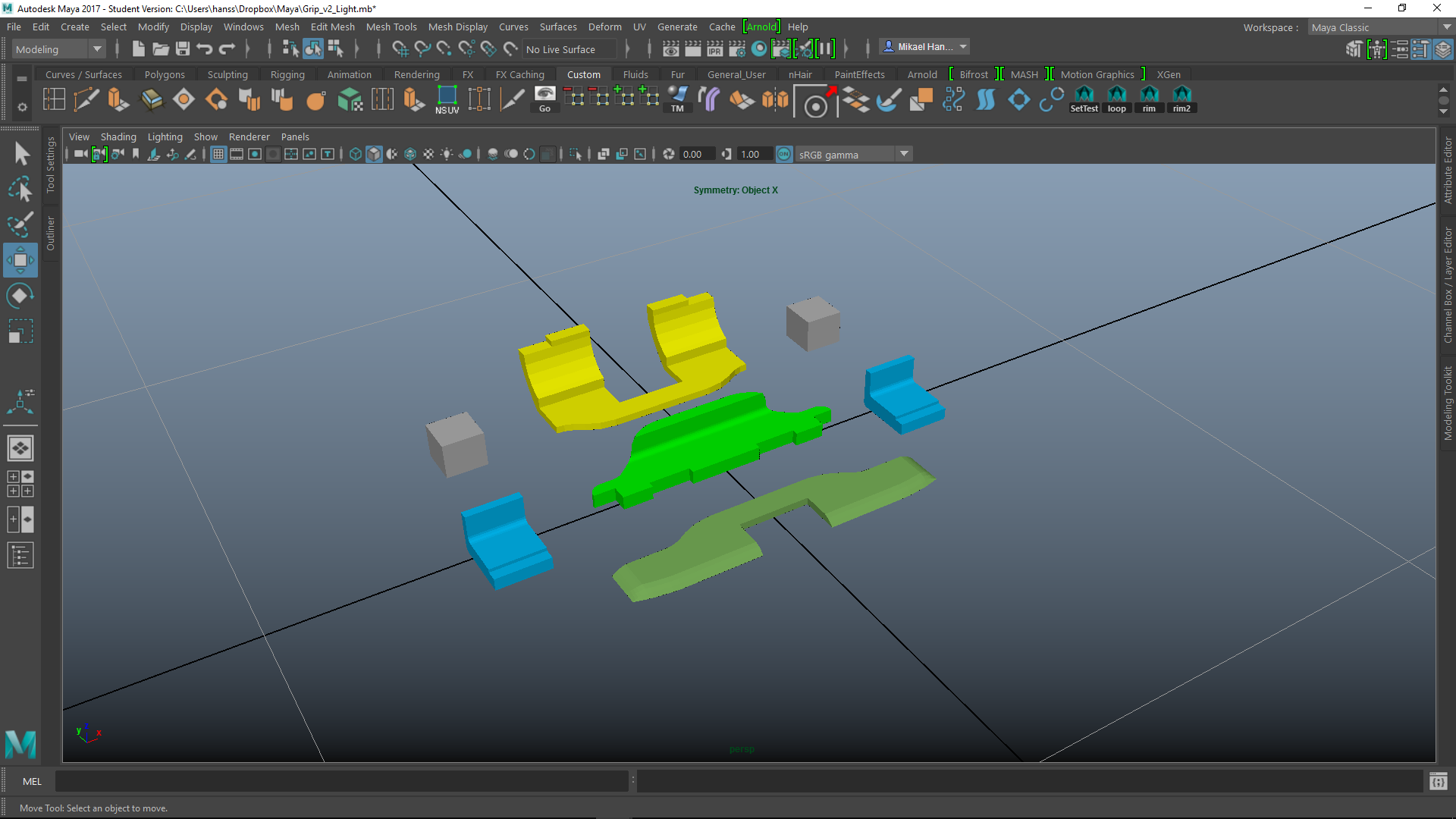Image resolution: width=1456 pixels, height=819 pixels.
Task: Toggle select by component type mode
Action: 336,49
